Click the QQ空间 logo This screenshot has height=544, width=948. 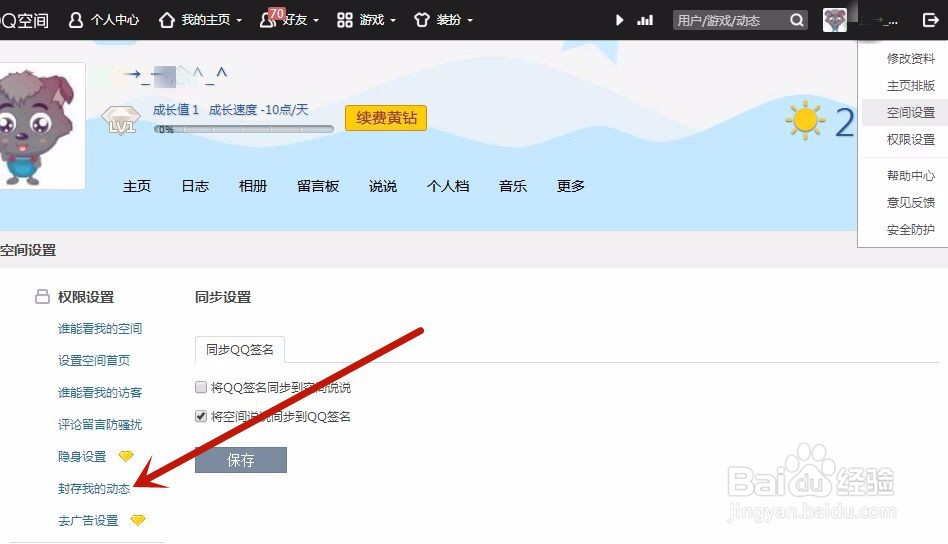point(24,20)
